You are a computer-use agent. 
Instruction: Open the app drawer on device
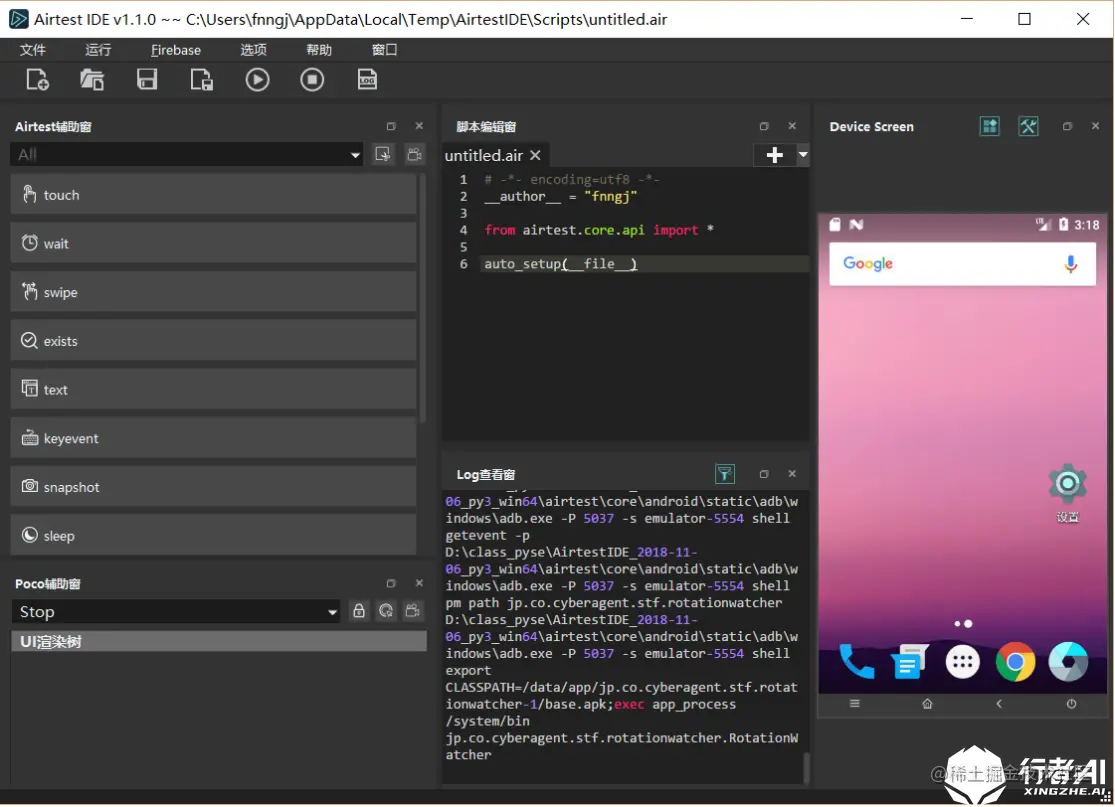coord(962,662)
